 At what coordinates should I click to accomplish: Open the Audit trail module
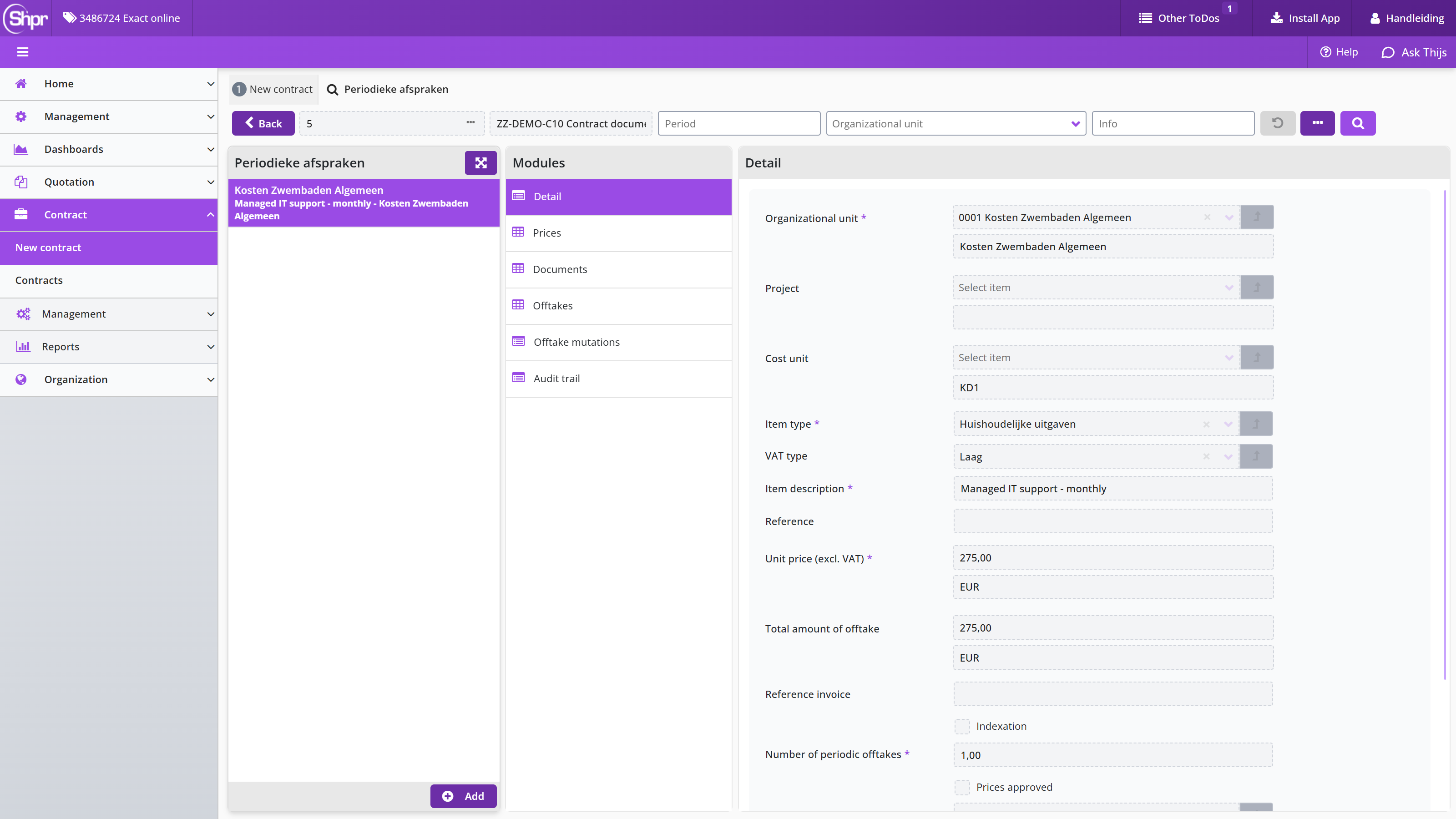[618, 378]
